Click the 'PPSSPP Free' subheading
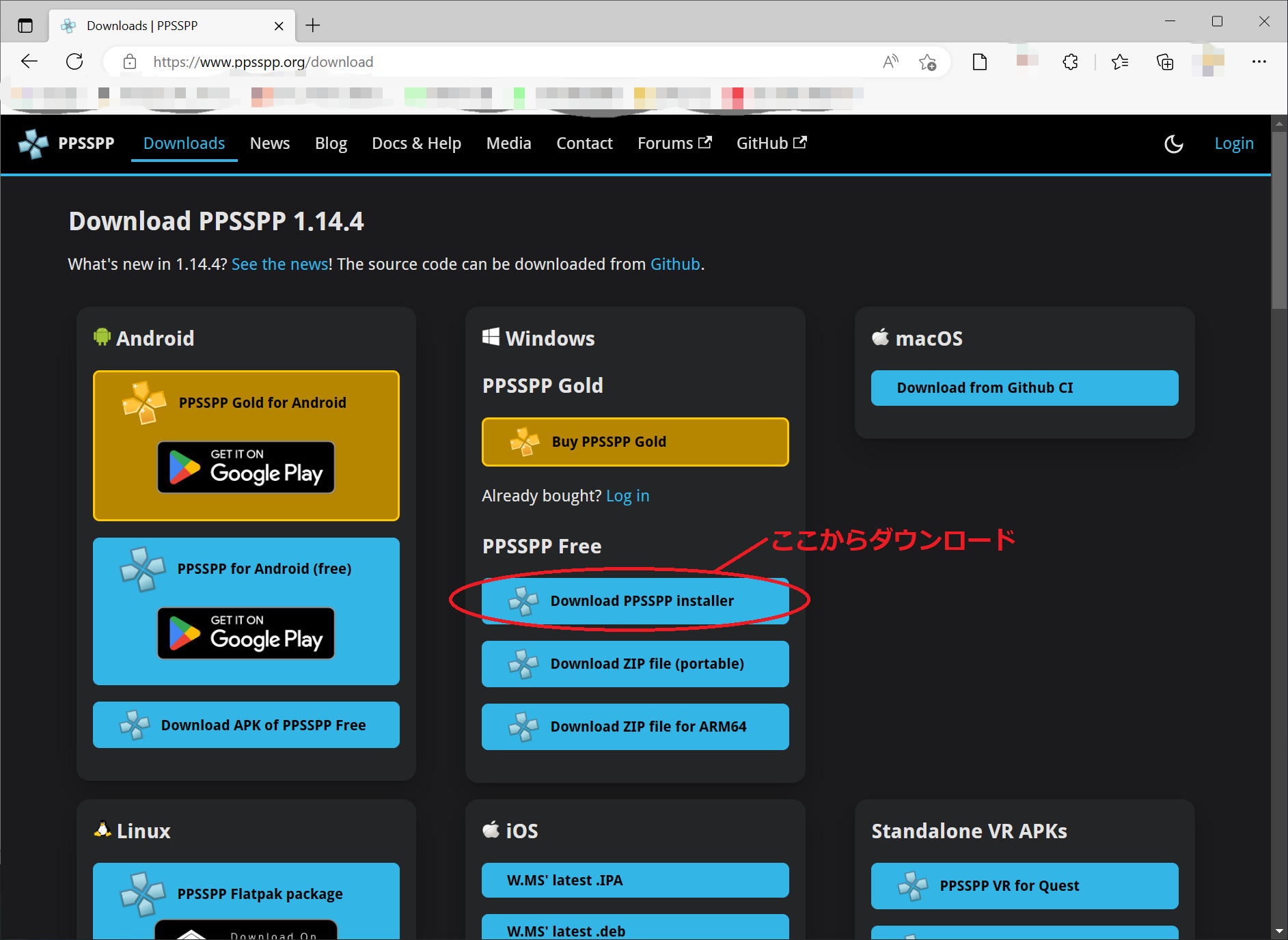The height and width of the screenshot is (940, 1288). [x=542, y=547]
